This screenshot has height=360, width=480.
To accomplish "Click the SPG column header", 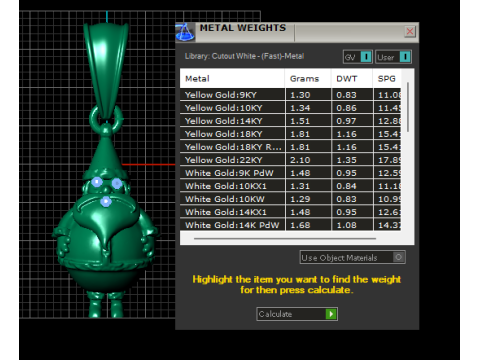I will point(387,79).
